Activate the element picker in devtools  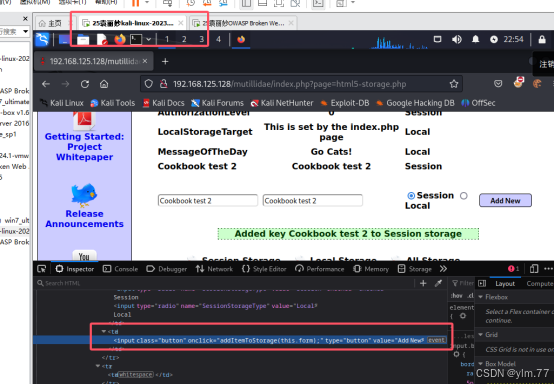point(42,269)
